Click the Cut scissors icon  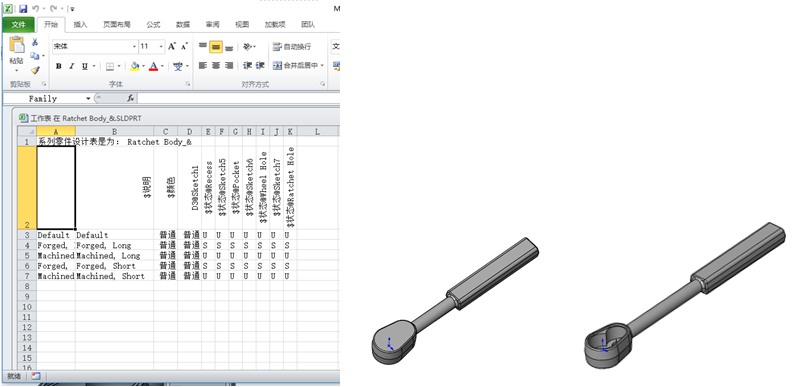click(x=35, y=42)
